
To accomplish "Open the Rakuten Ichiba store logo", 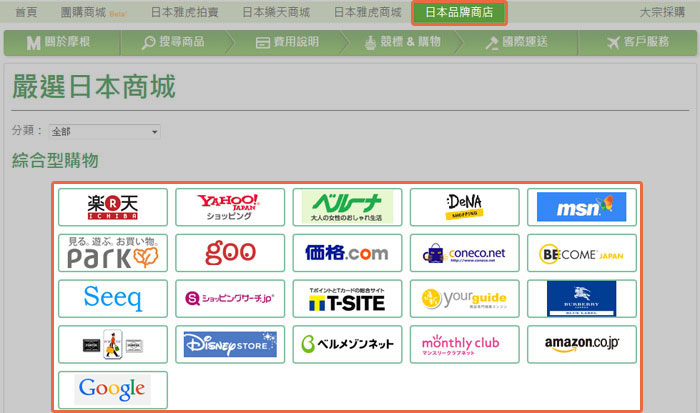I will [x=113, y=207].
